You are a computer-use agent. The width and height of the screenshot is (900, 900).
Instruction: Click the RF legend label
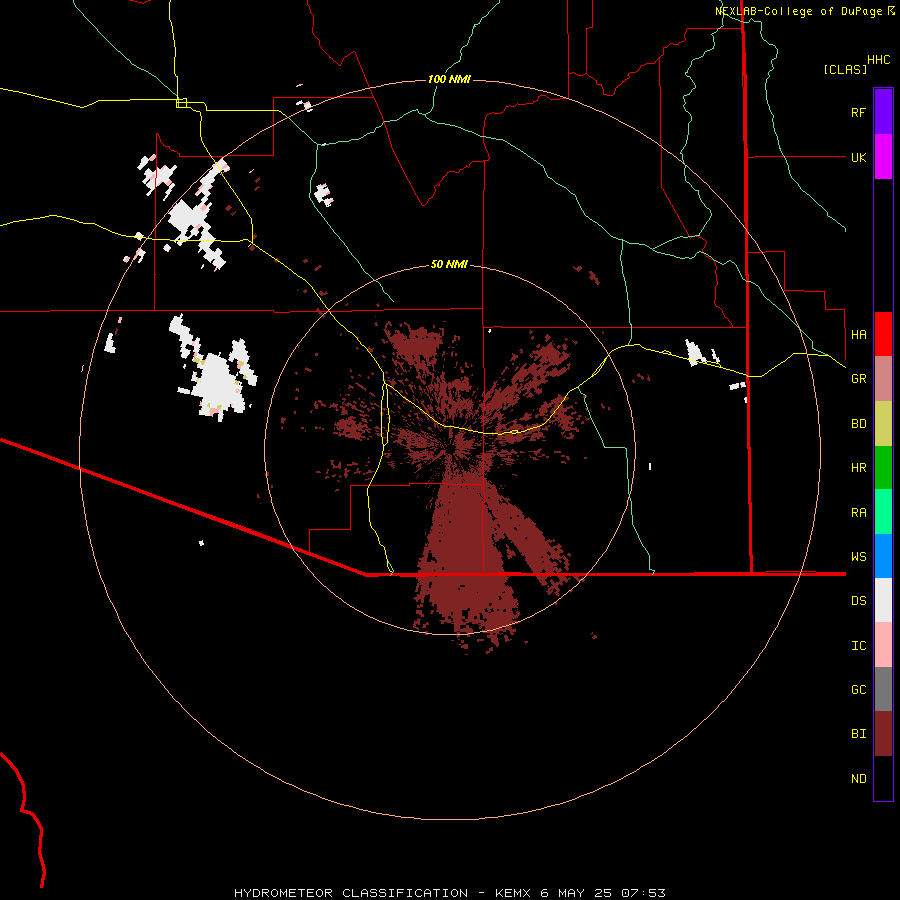tap(858, 112)
